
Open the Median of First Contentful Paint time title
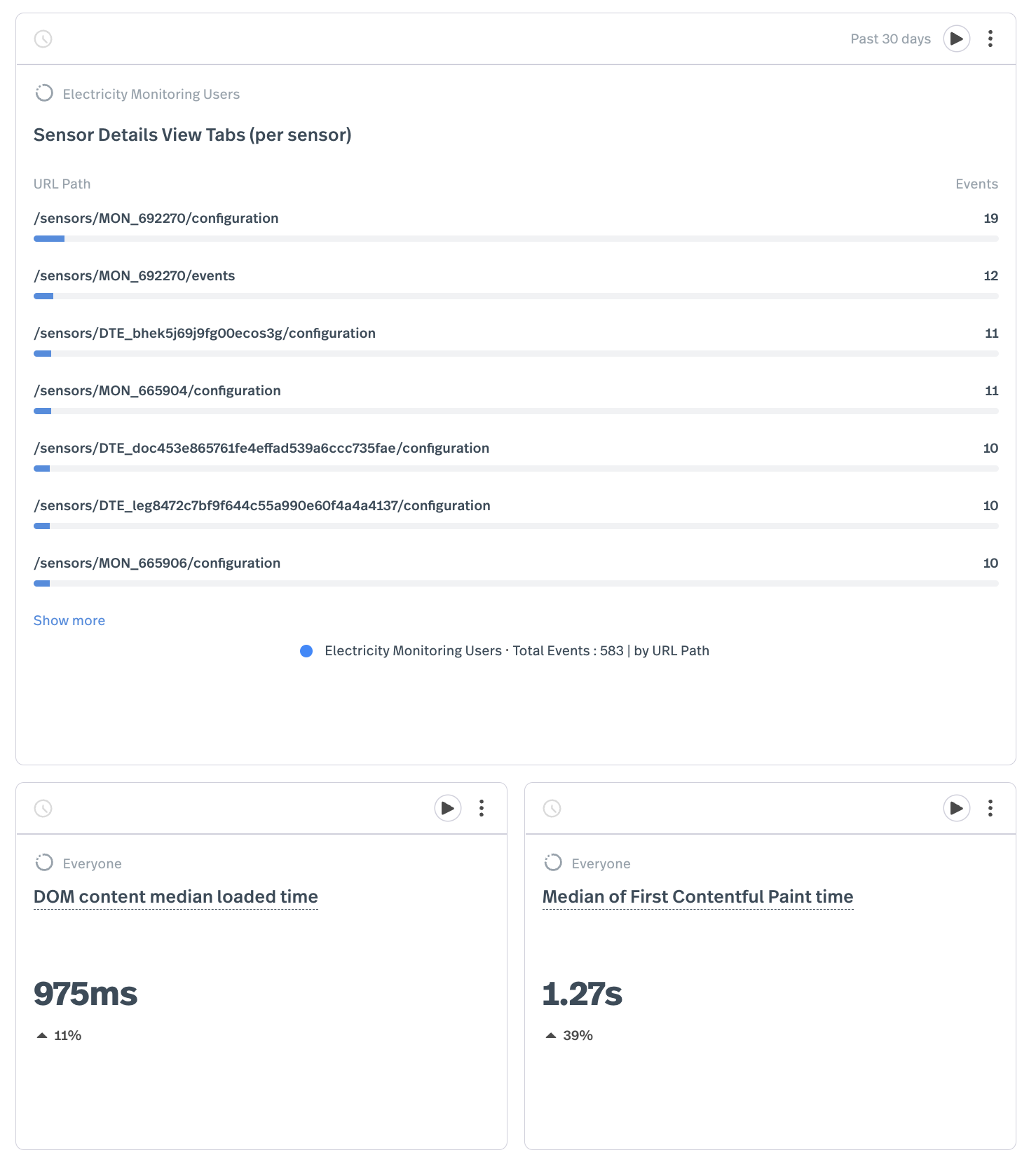coord(698,896)
